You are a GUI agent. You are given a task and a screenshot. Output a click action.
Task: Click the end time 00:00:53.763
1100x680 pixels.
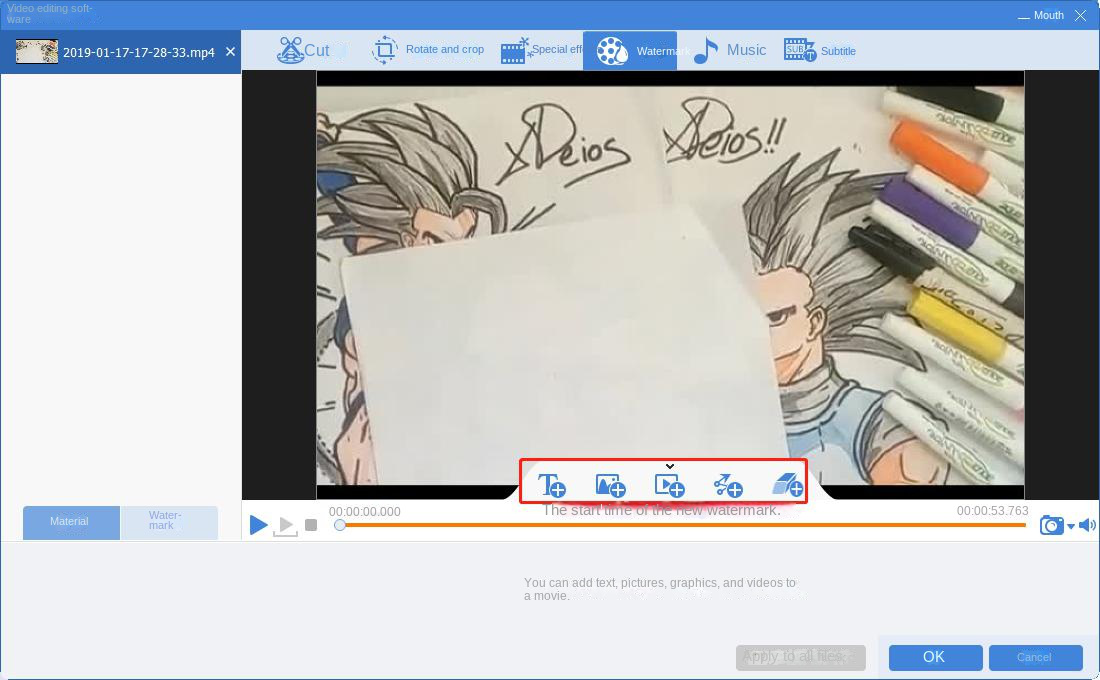[992, 511]
